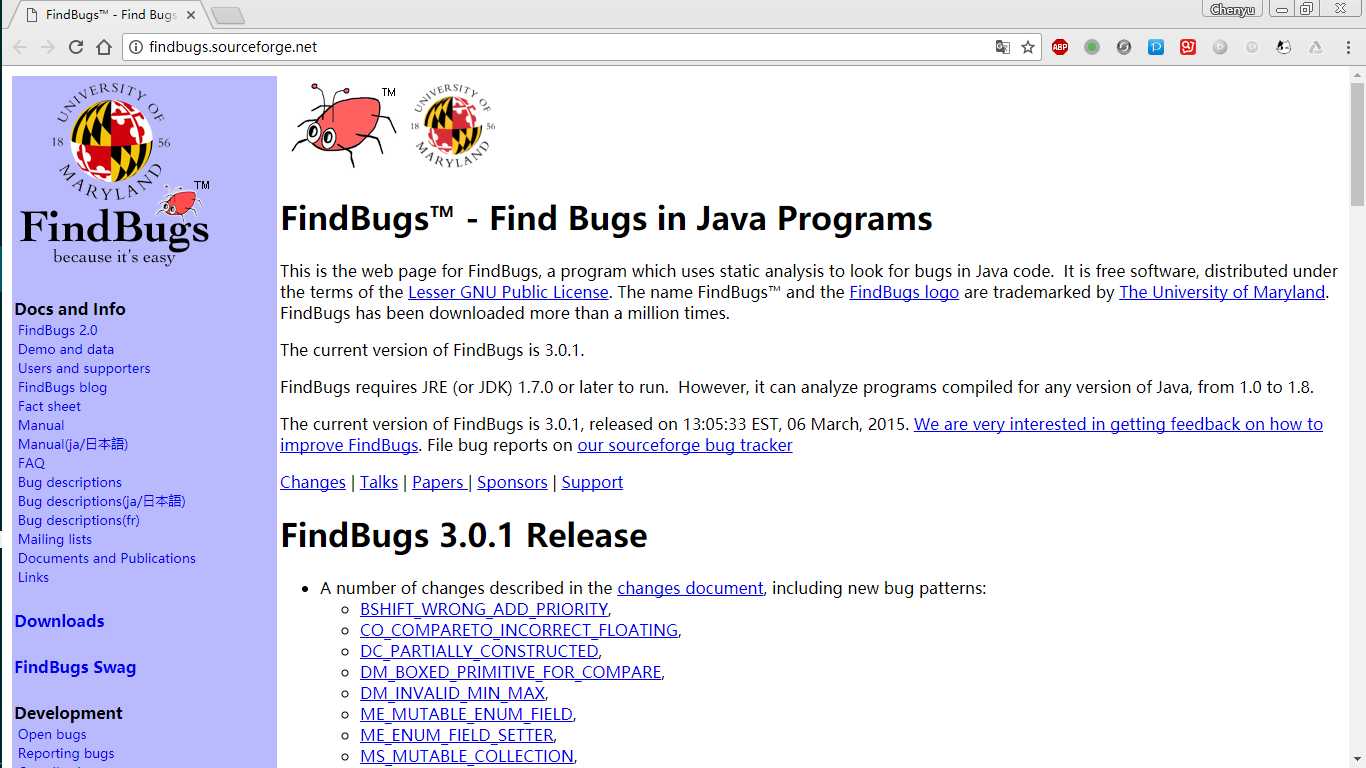Click the browser forward arrow
Viewport: 1366px width, 768px height.
[48, 47]
